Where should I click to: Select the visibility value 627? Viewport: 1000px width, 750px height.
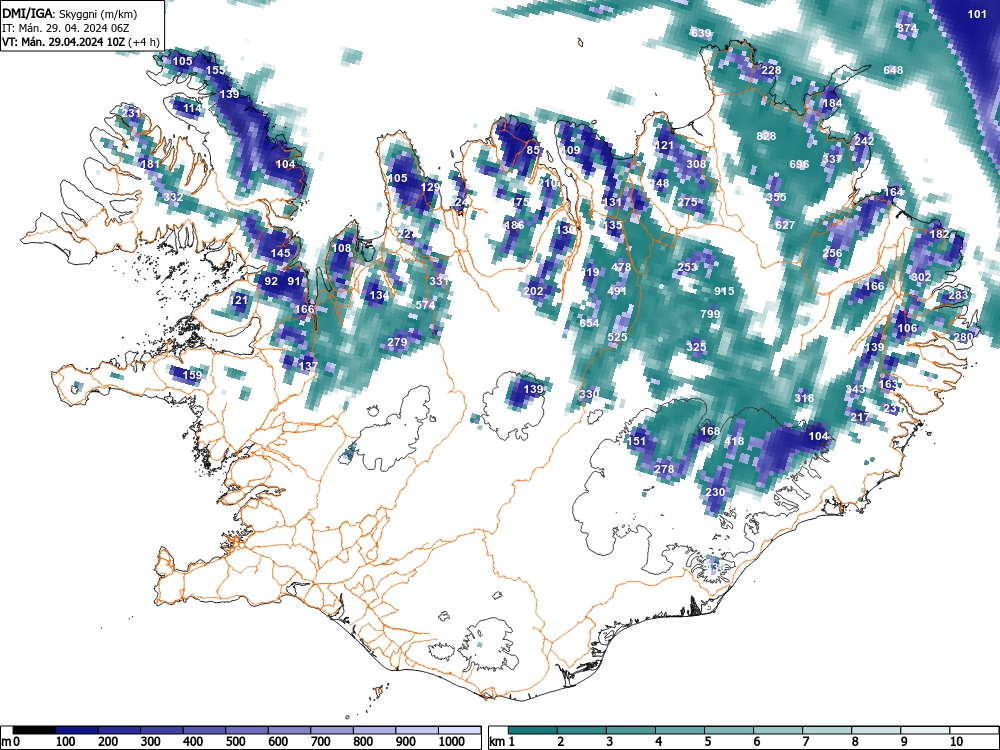pos(785,224)
